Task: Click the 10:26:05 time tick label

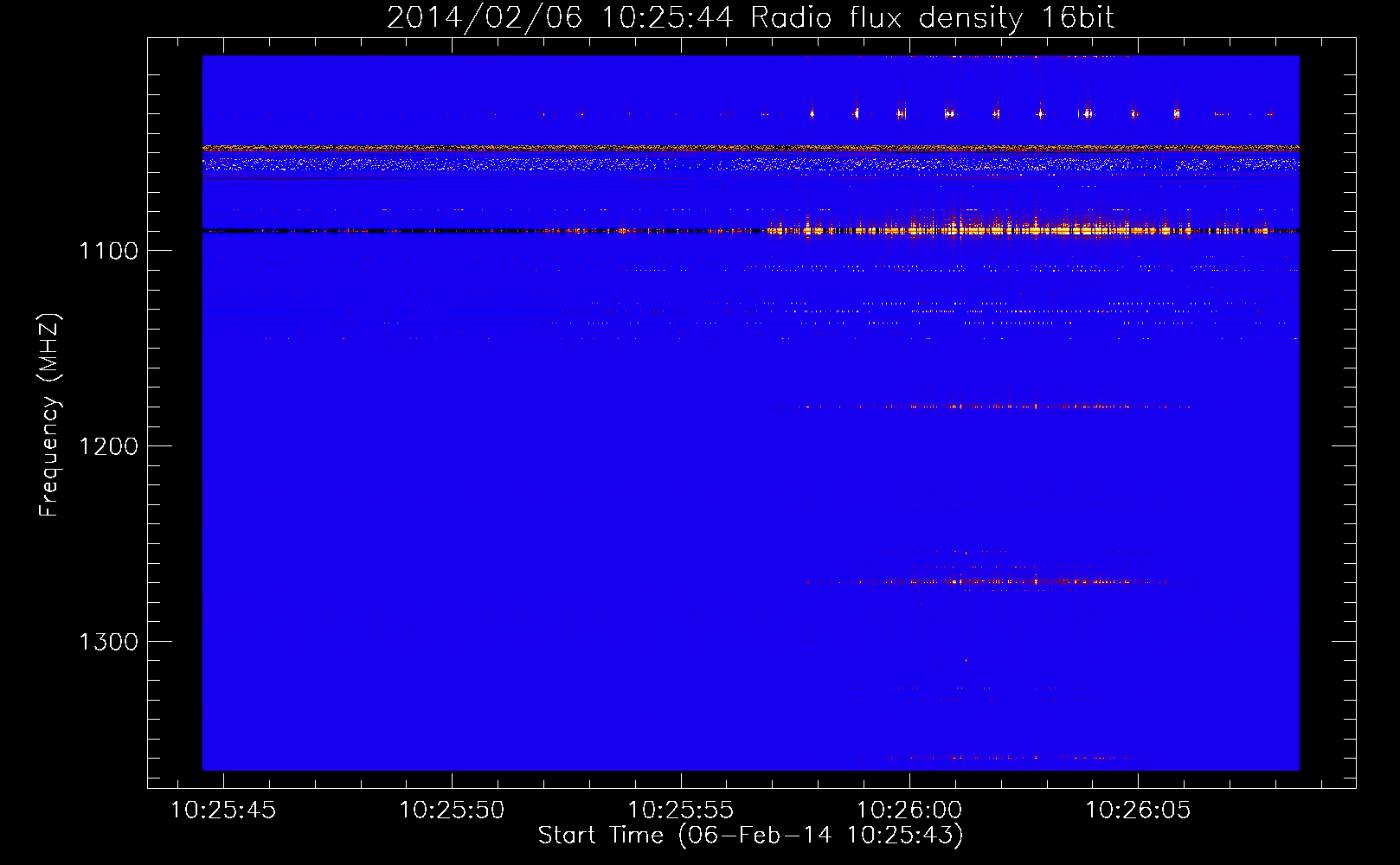Action: 1138,811
